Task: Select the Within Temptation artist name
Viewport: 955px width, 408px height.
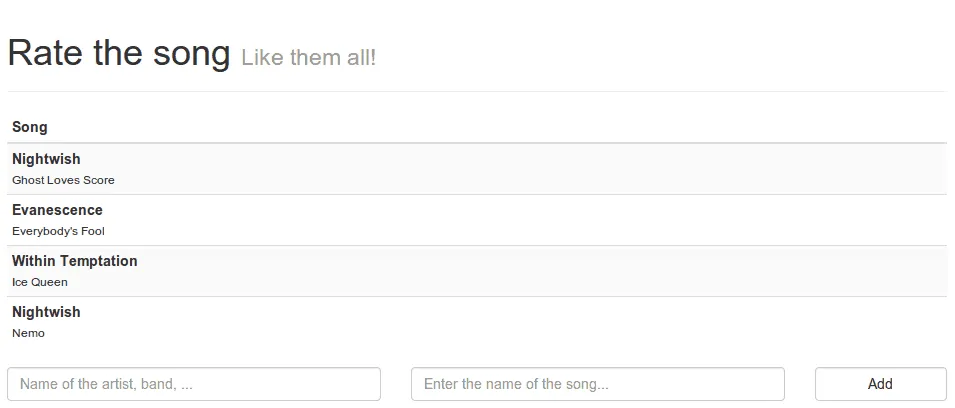Action: [x=75, y=261]
